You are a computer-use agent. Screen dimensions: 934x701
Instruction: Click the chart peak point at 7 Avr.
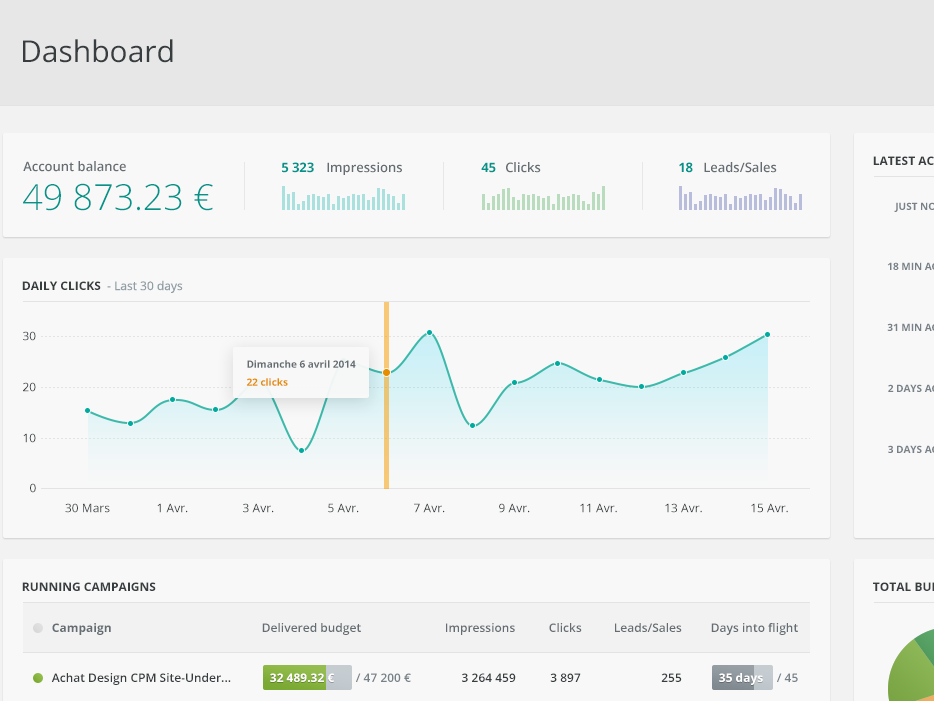click(429, 332)
